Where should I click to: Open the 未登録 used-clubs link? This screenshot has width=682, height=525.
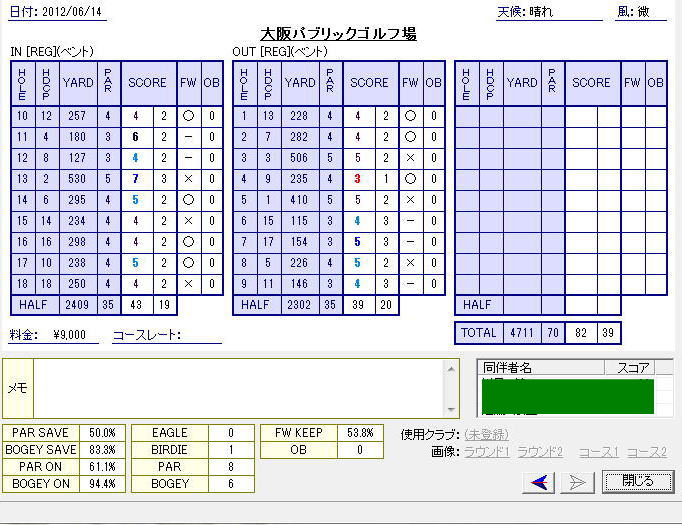[x=486, y=434]
